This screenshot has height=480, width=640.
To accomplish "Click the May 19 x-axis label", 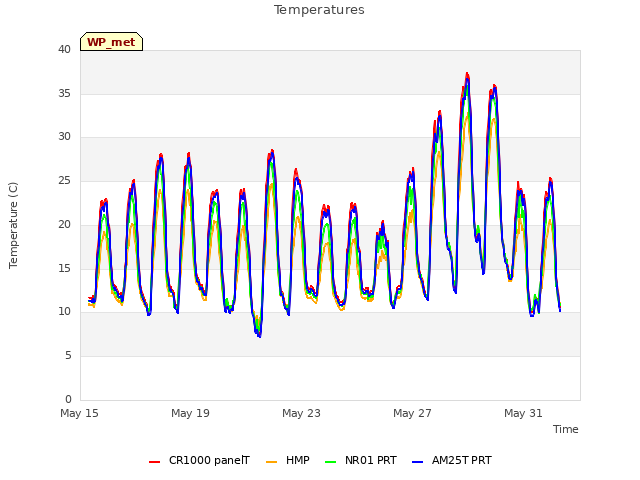I will (190, 413).
